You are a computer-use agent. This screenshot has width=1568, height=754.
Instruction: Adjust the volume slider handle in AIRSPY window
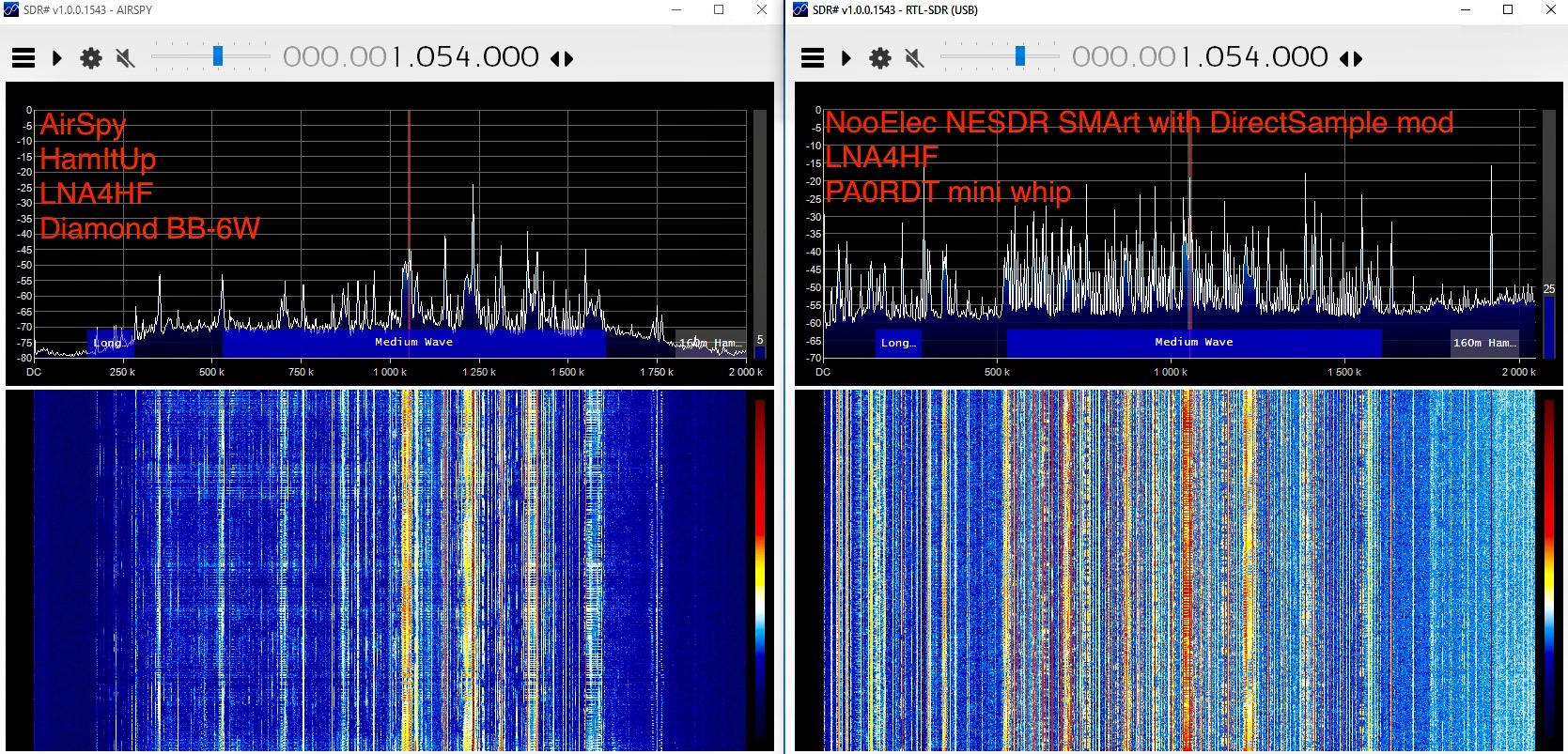(218, 56)
